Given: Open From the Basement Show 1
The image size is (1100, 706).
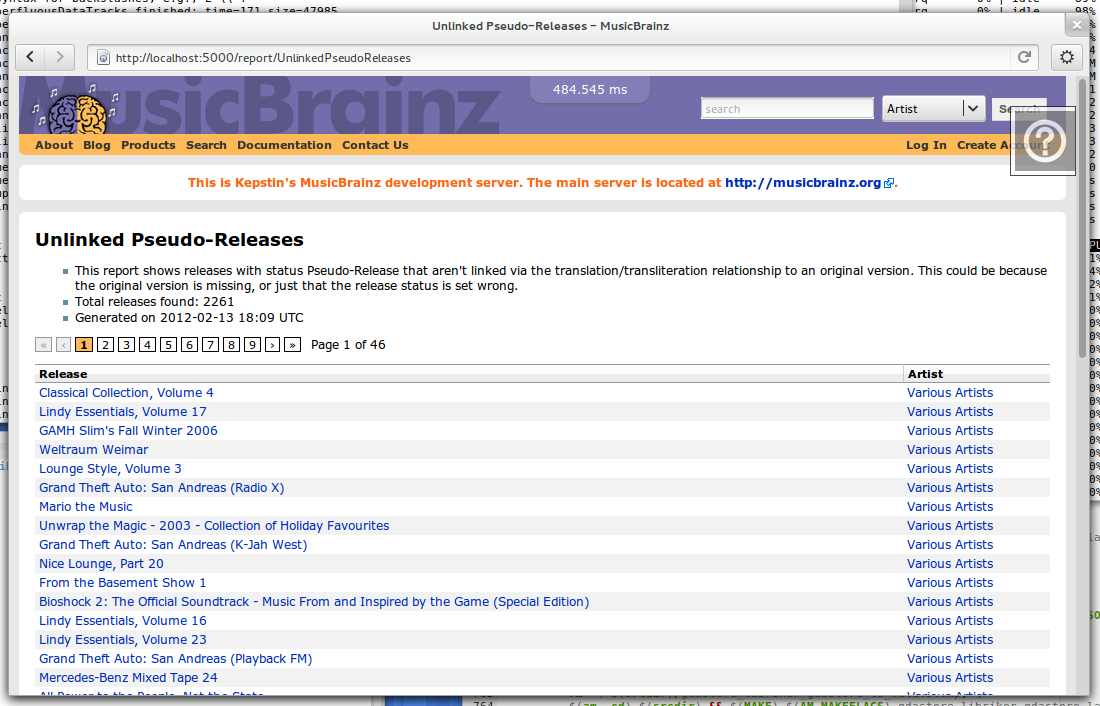Looking at the screenshot, I should click(123, 582).
